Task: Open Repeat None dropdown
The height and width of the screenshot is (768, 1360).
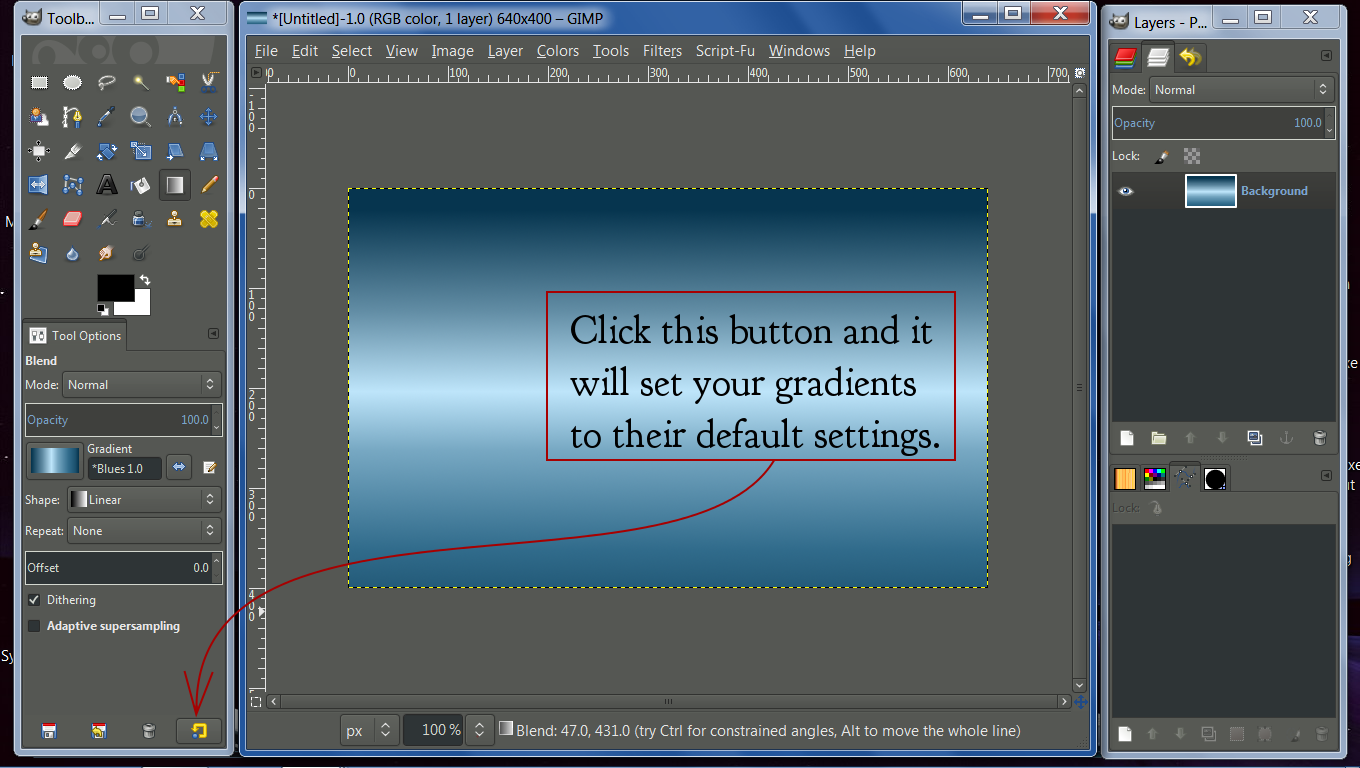Action: (145, 531)
